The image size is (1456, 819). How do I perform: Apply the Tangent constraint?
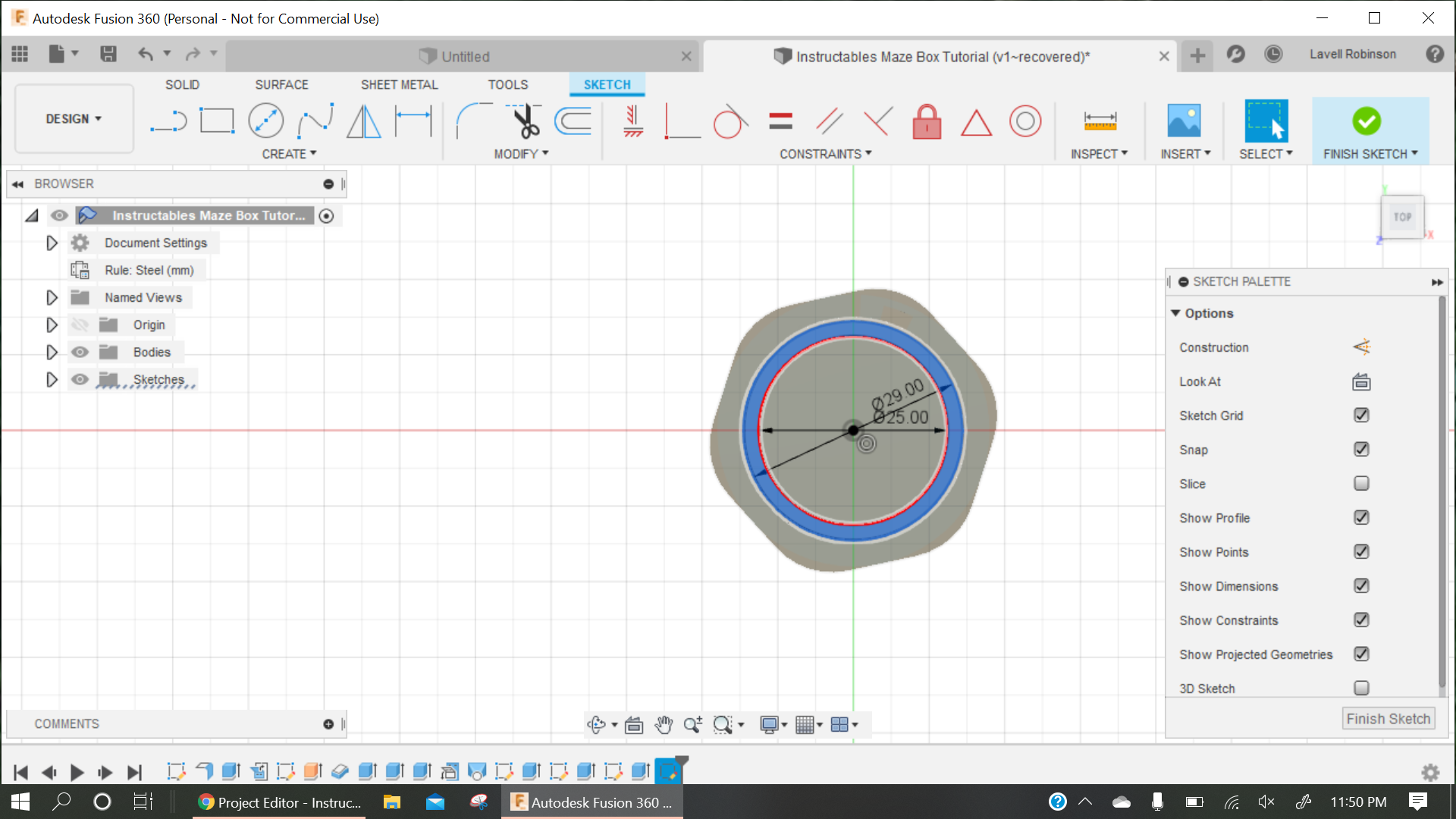pyautogui.click(x=730, y=121)
